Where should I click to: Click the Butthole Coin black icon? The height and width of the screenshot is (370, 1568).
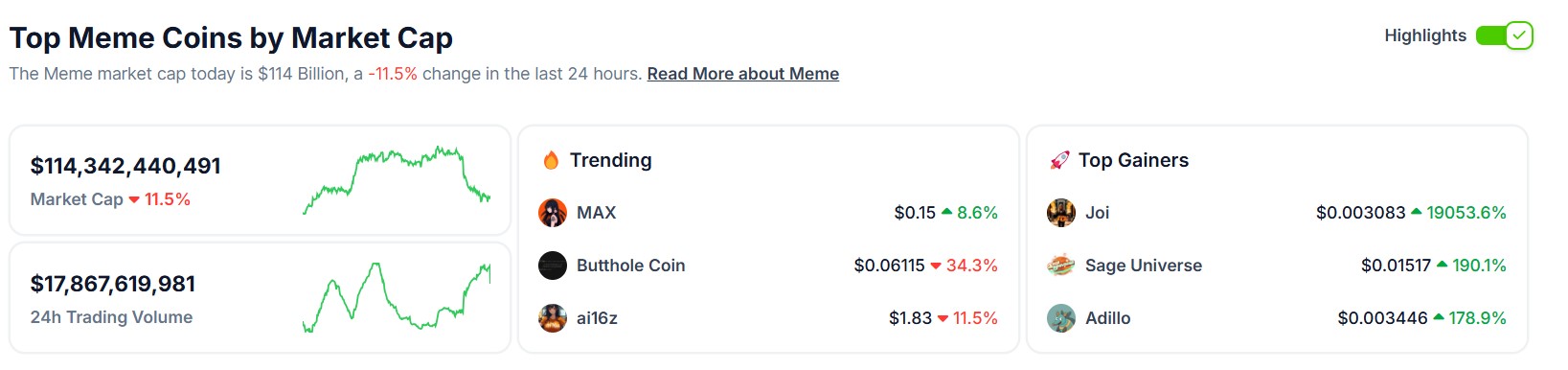point(553,266)
